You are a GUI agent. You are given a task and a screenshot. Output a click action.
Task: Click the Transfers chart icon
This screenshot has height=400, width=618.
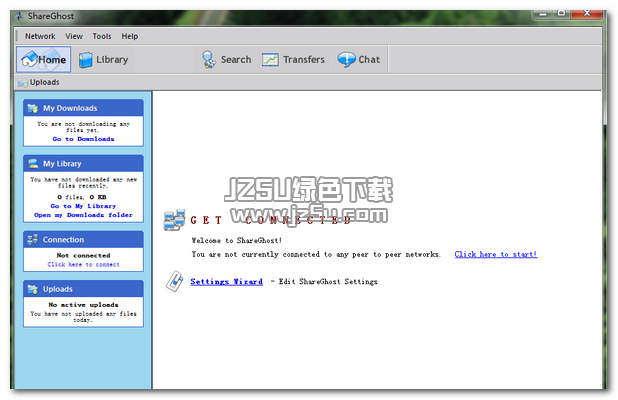point(270,60)
